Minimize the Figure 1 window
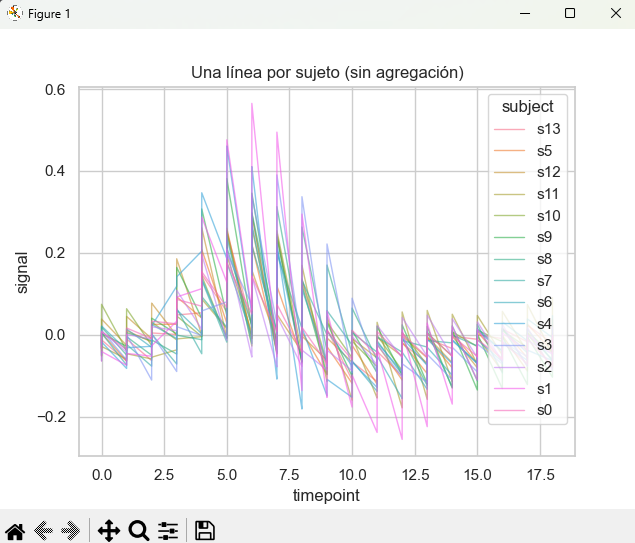The height and width of the screenshot is (543, 635). click(523, 13)
